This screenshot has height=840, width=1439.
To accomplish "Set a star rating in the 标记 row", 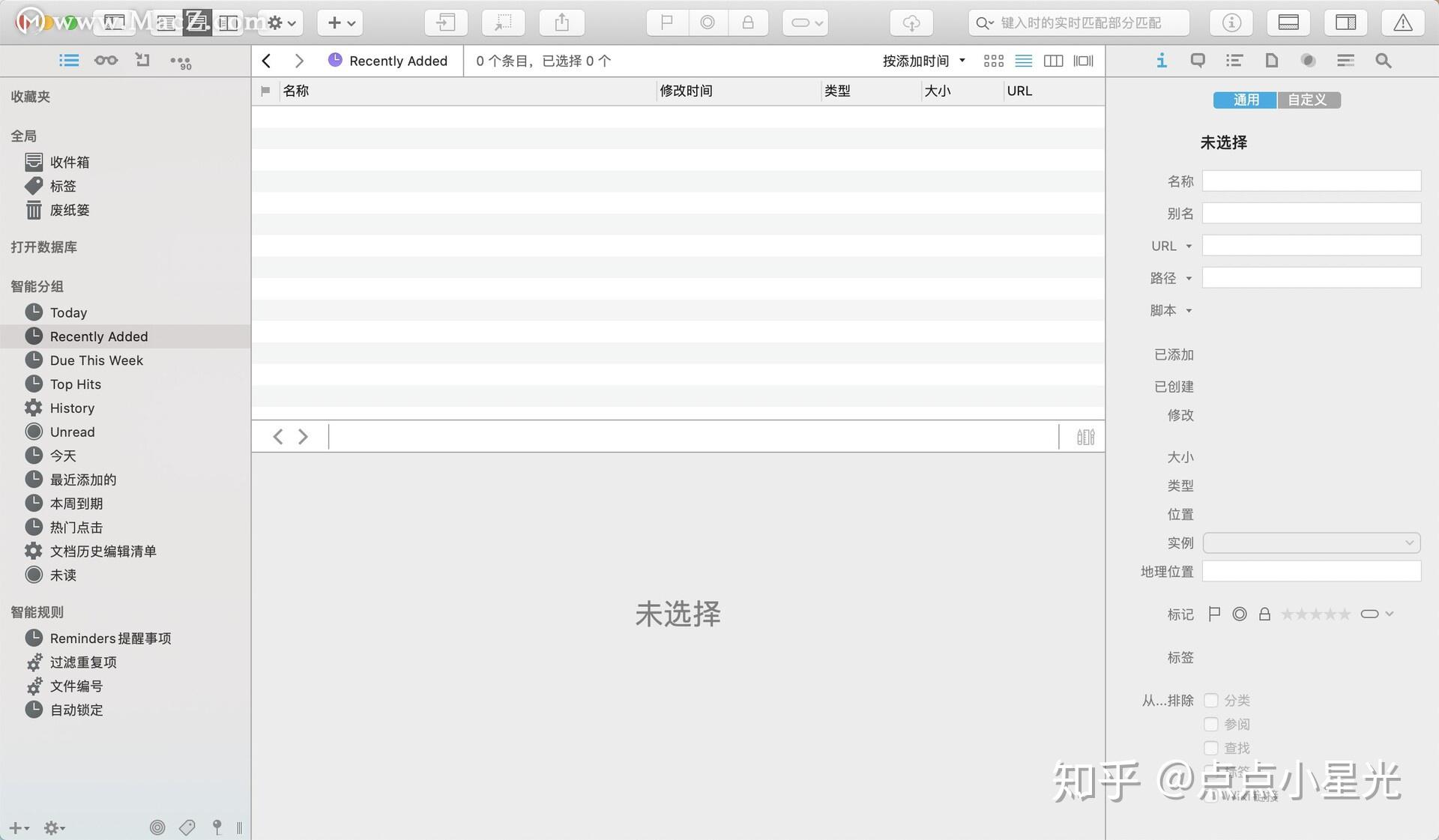I will [x=1316, y=614].
